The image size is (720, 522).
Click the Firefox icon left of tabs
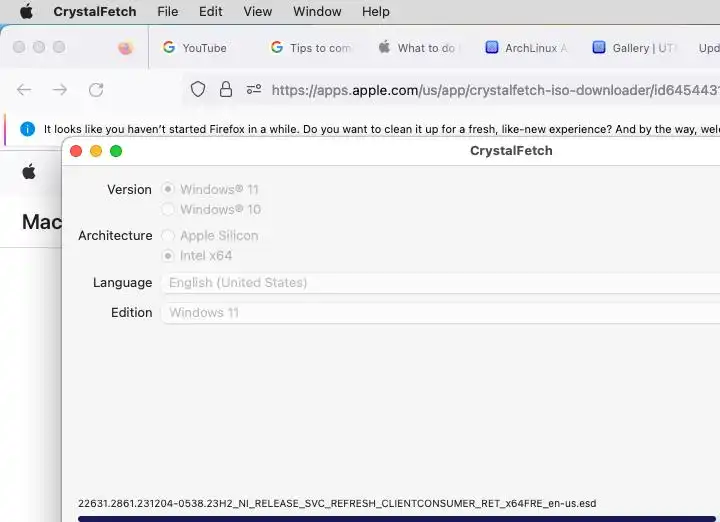(x=125, y=48)
